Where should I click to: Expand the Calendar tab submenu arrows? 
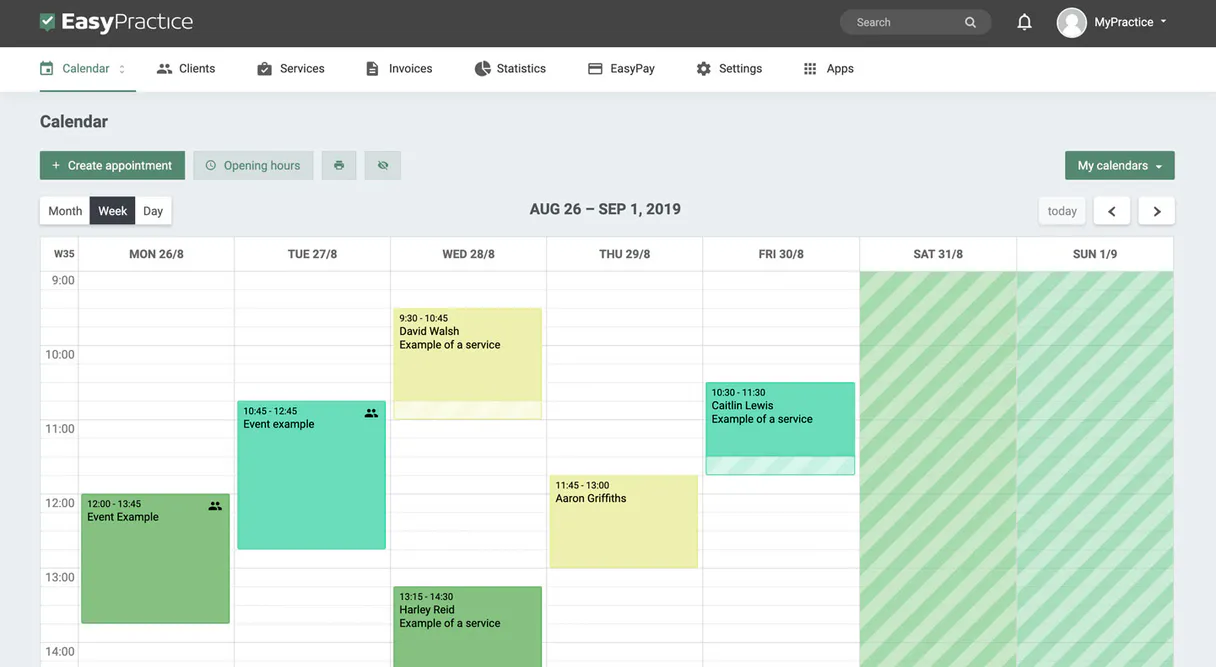[122, 69]
